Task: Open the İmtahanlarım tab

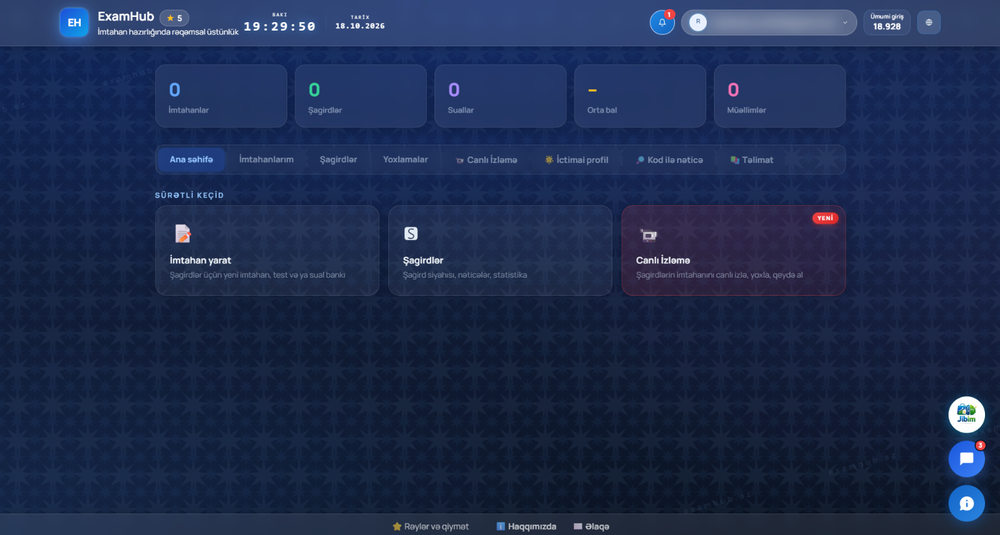Action: [266, 159]
